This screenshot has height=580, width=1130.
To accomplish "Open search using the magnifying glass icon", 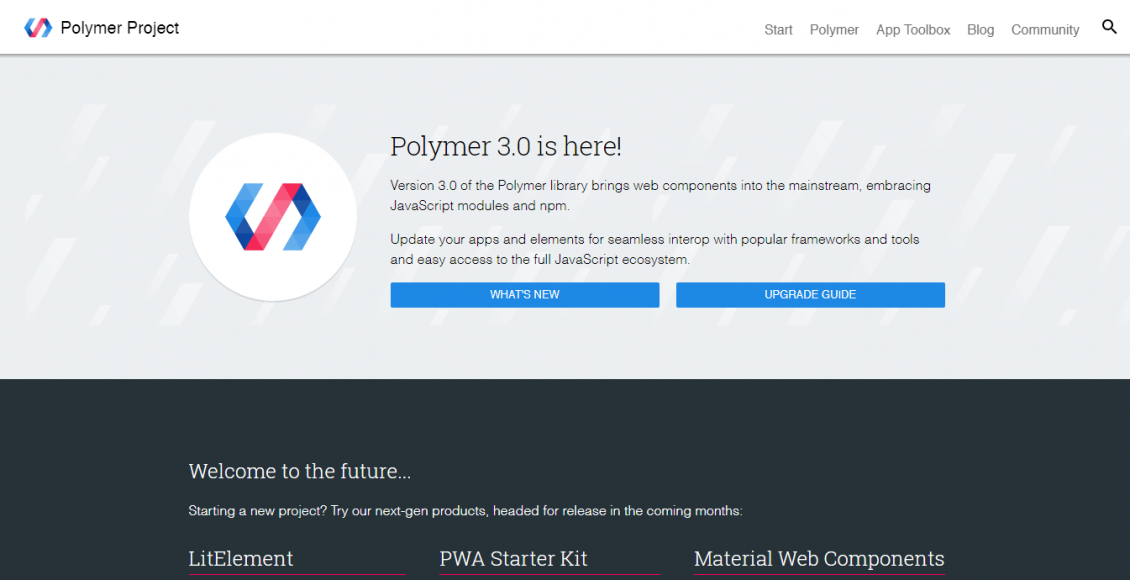I will point(1109,27).
